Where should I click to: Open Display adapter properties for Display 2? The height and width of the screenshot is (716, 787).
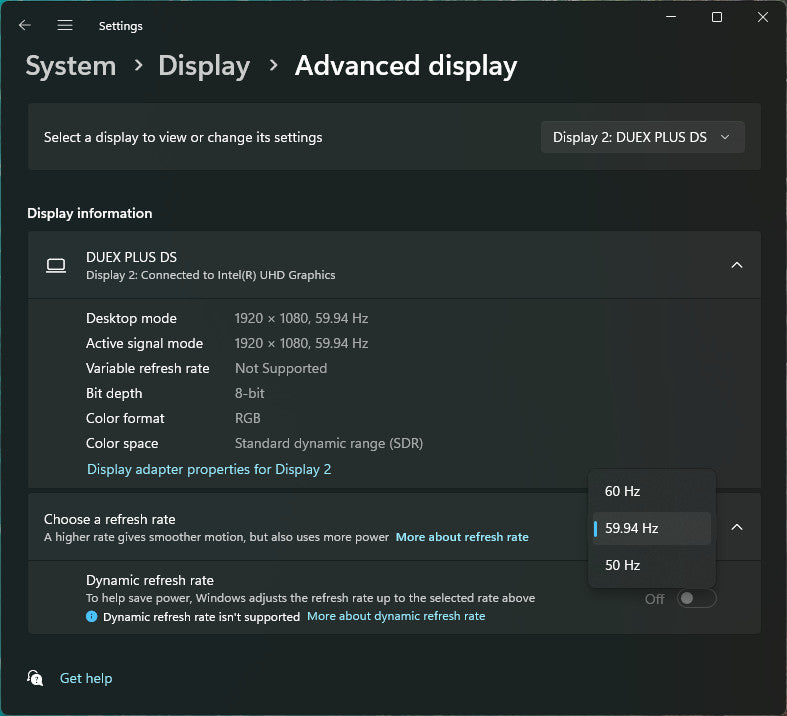[209, 469]
